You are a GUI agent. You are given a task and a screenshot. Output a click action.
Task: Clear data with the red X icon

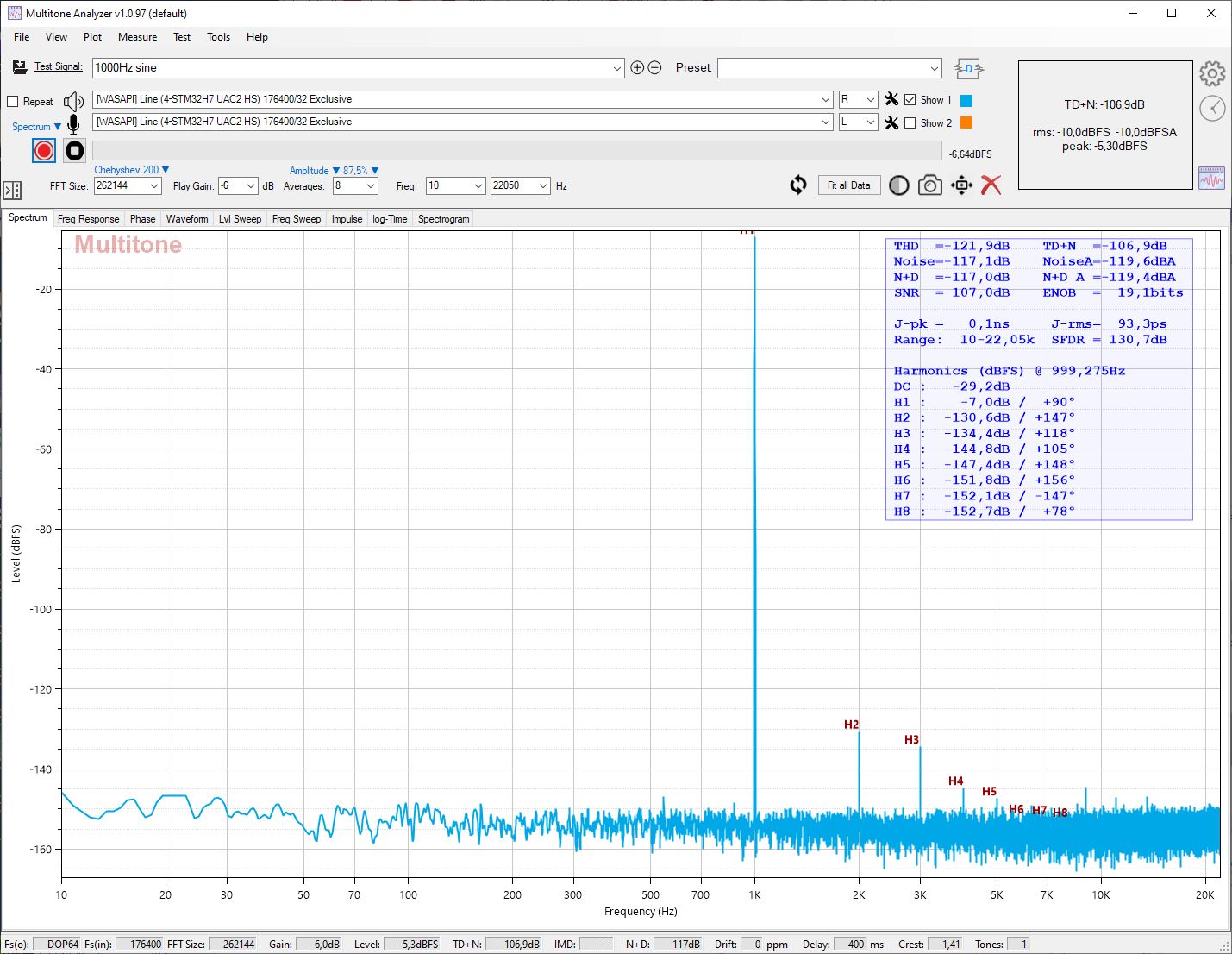991,185
